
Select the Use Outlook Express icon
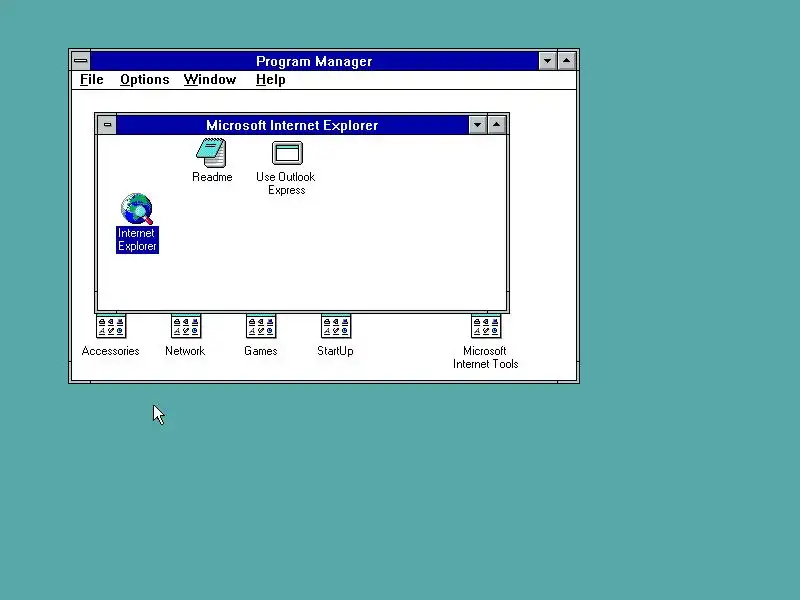click(x=287, y=153)
